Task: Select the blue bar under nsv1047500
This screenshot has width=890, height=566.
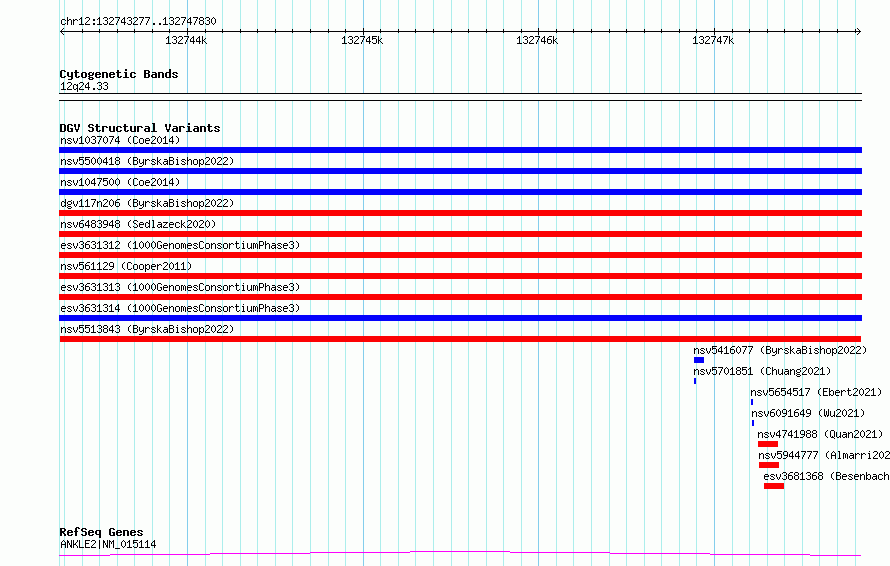Action: point(460,192)
